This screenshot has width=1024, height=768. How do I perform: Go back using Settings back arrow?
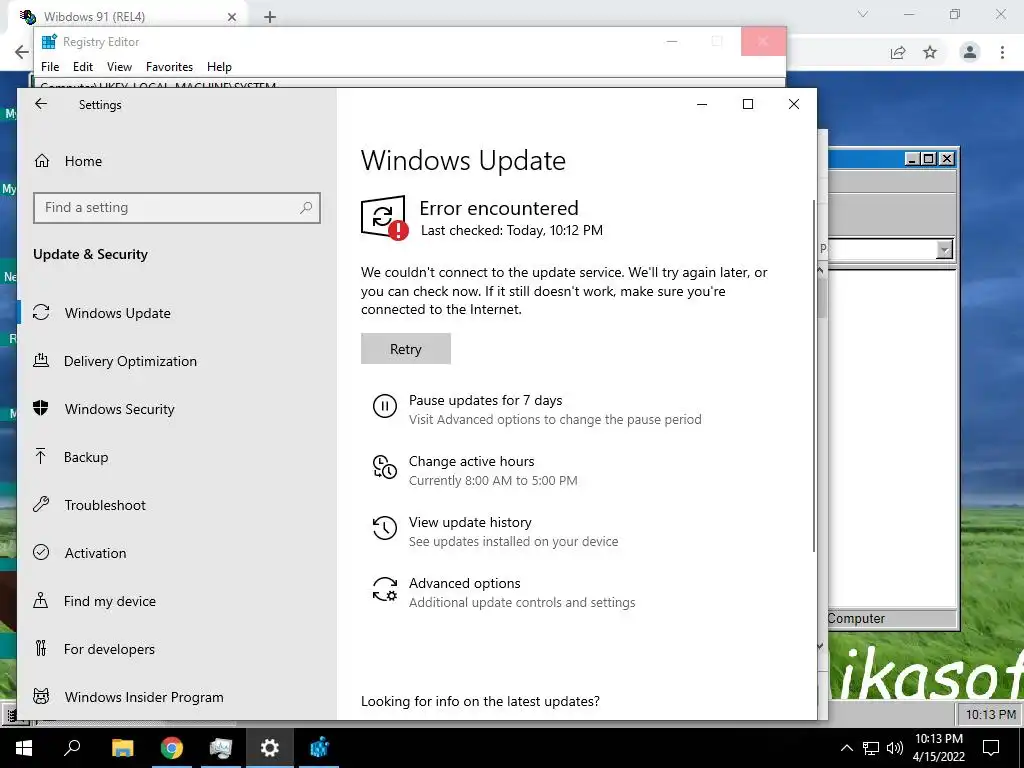[41, 104]
